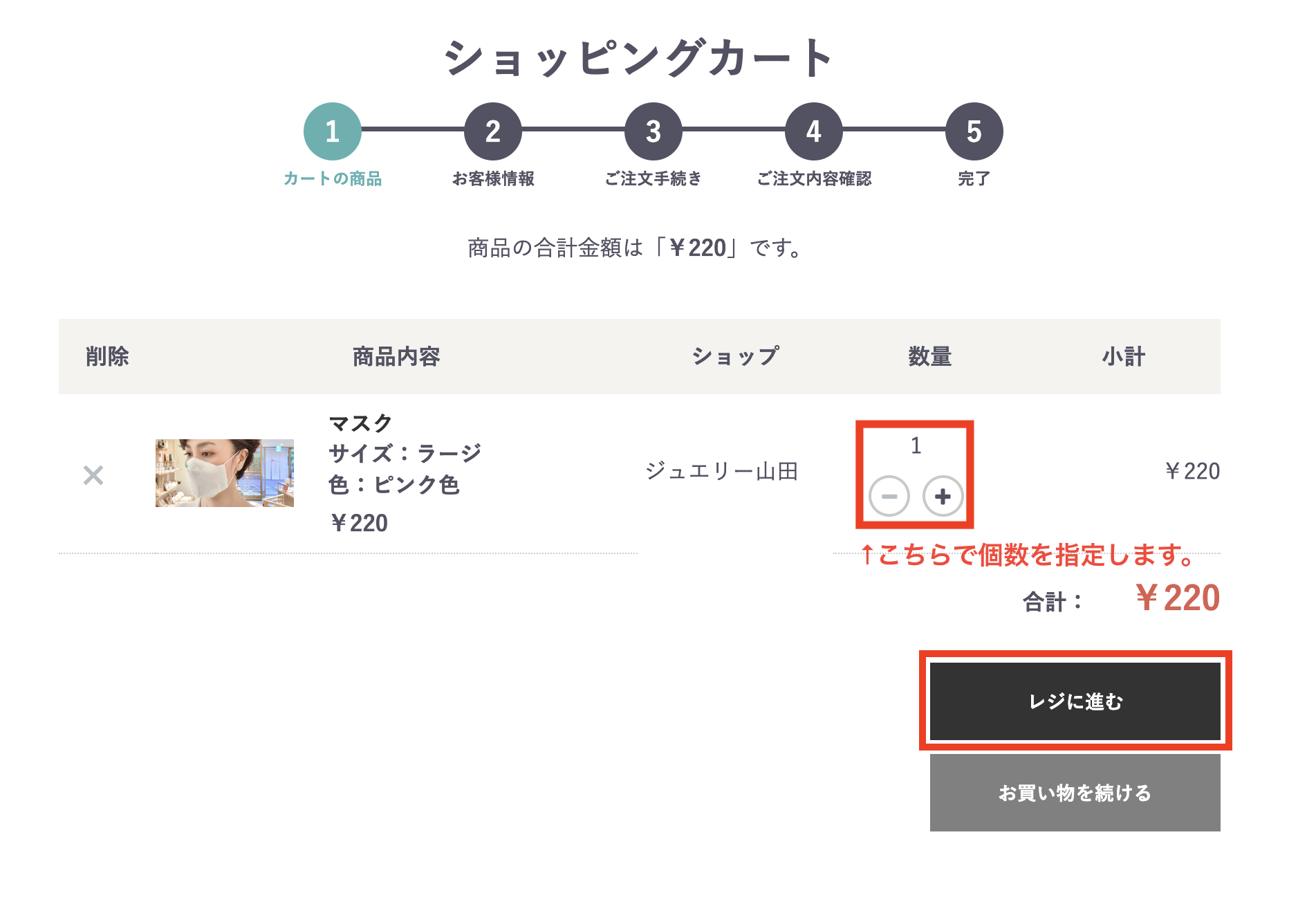The height and width of the screenshot is (911, 1316).
Task: Select the カートの商品 step label
Action: [x=333, y=179]
